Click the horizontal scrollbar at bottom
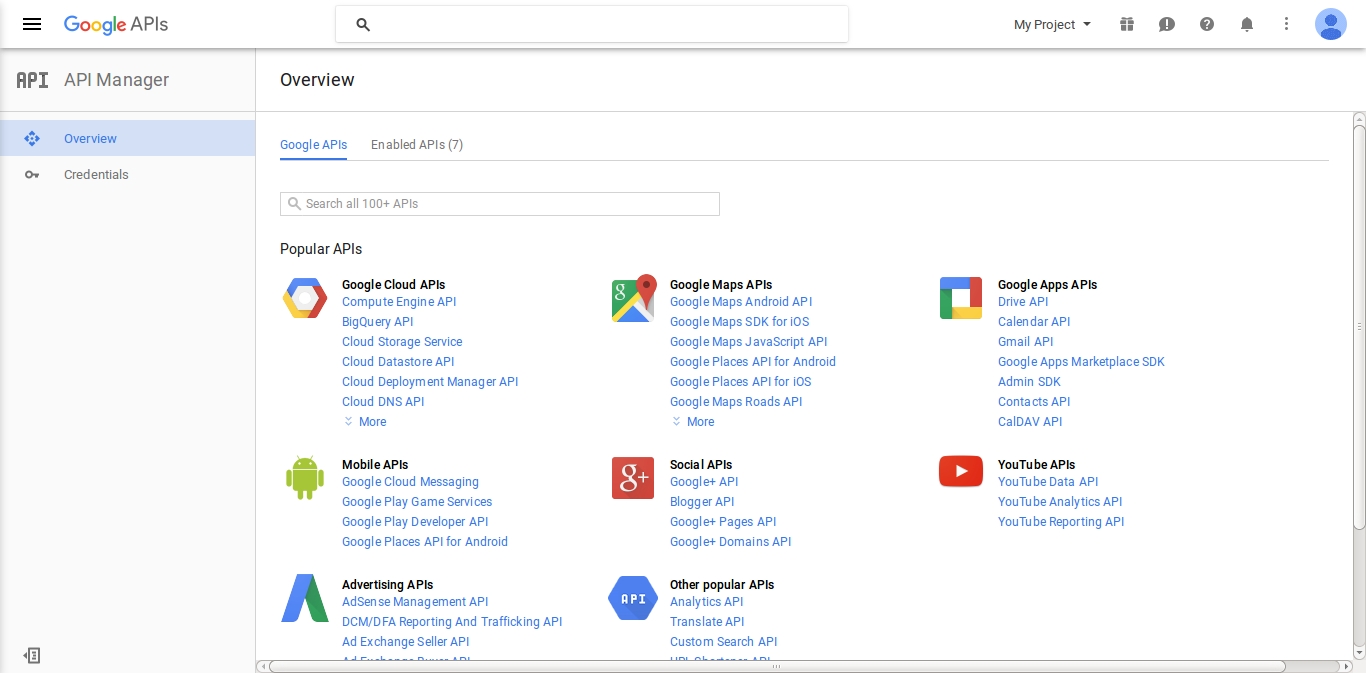Viewport: 1366px width, 673px height. (776, 666)
